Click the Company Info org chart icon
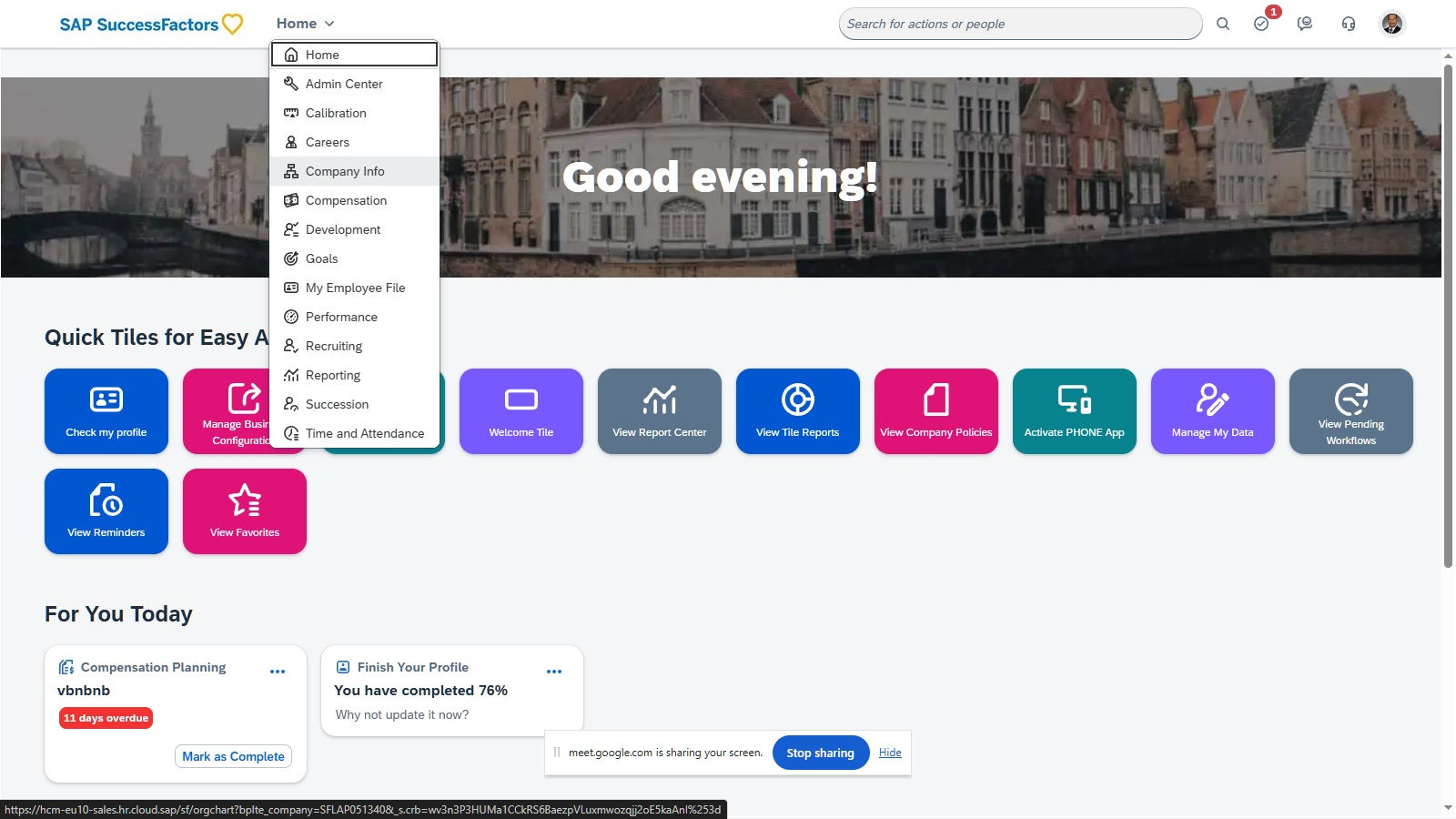The image size is (1456, 819). coord(291,171)
